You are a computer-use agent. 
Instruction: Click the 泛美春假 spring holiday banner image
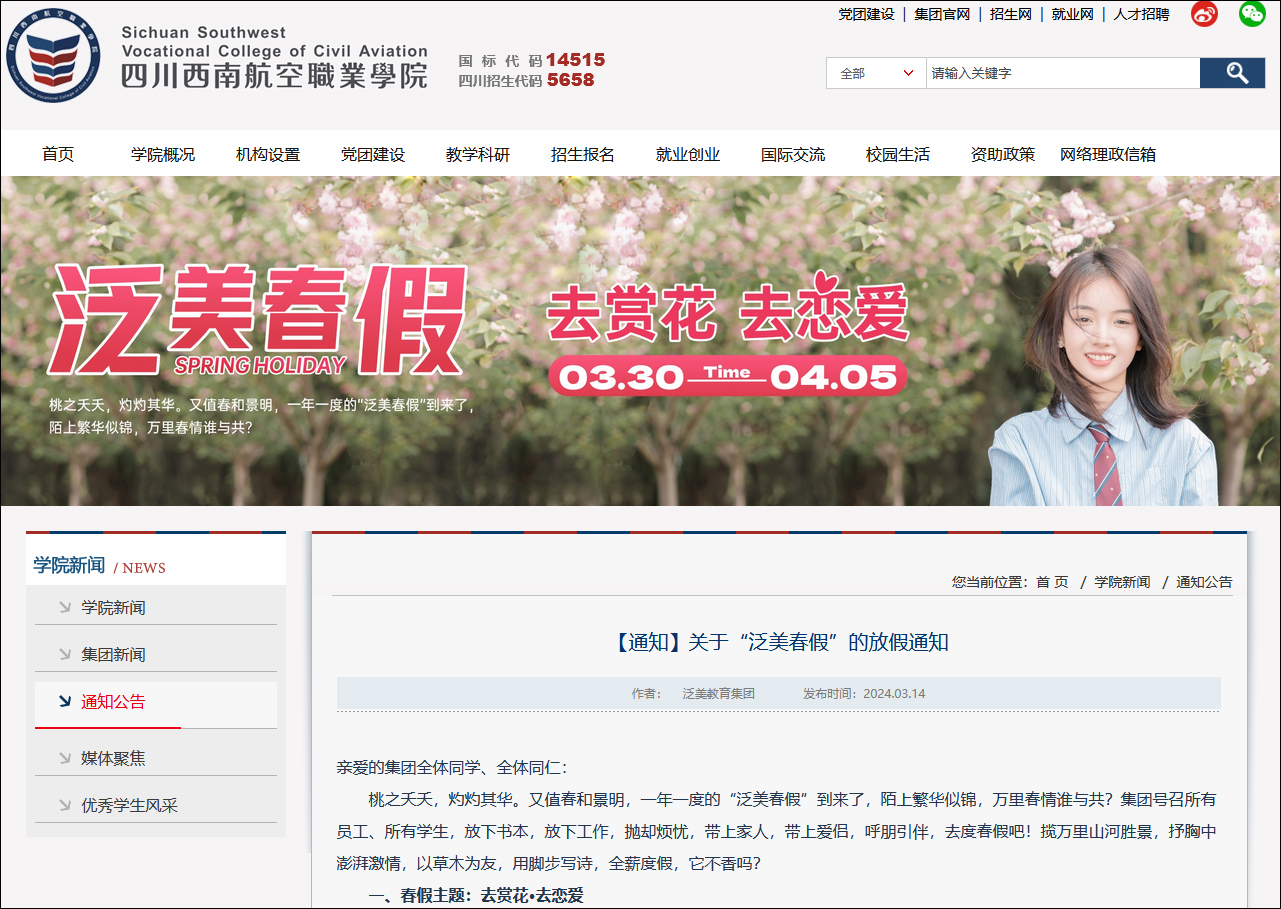pyautogui.click(x=640, y=341)
